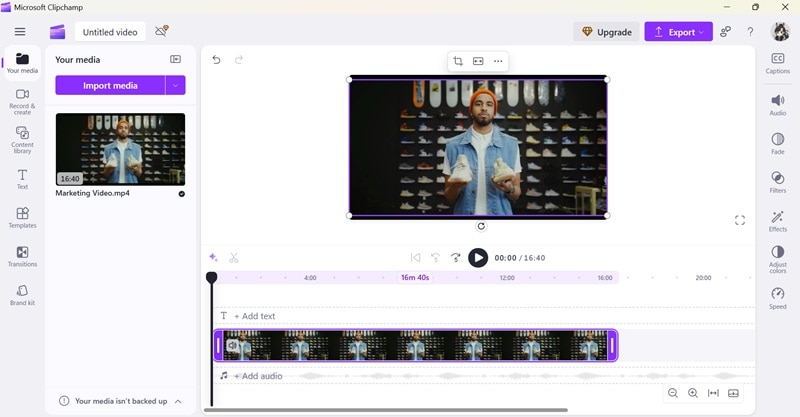The height and width of the screenshot is (417, 800).
Task: Open the Text sidebar tab
Action: (x=22, y=179)
